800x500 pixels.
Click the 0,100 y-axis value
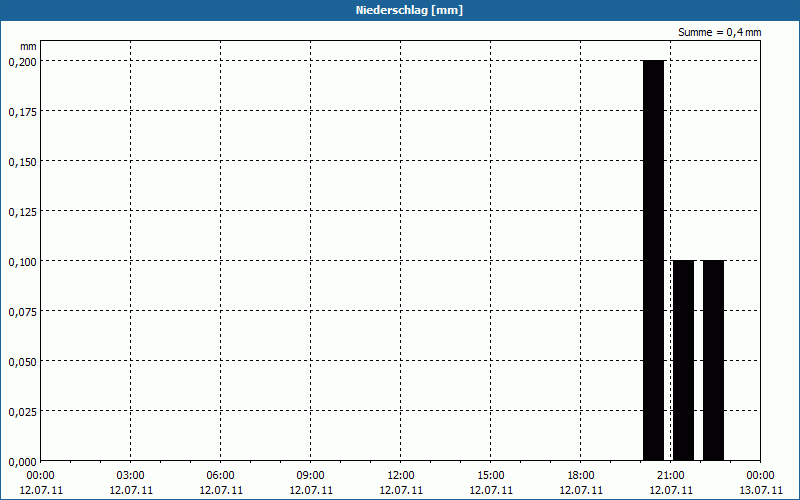point(22,261)
